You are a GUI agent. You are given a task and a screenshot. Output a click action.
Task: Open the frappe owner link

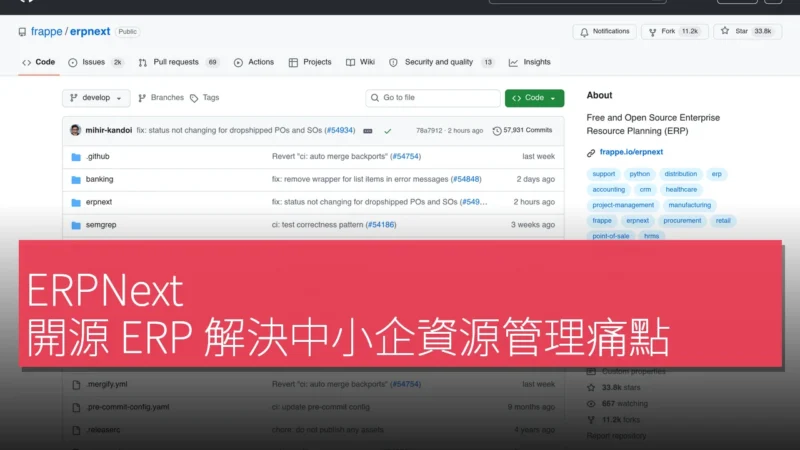click(46, 32)
